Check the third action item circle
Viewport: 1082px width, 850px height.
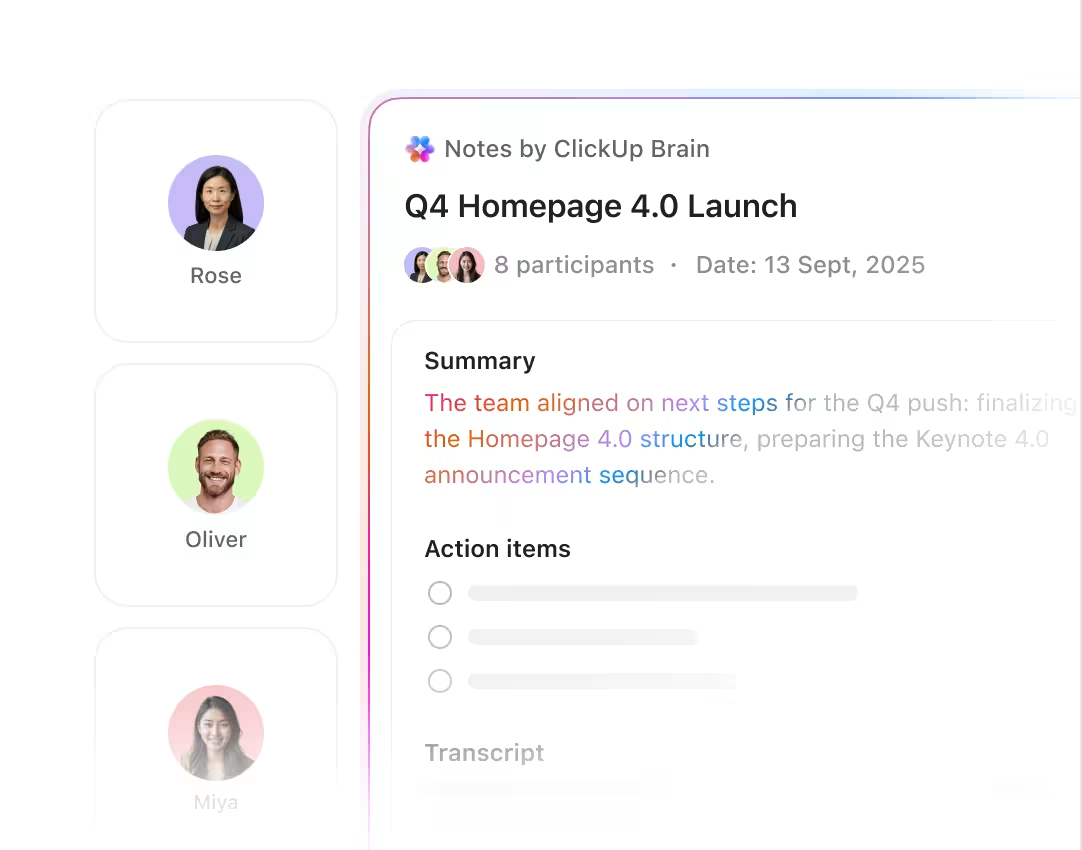click(440, 681)
